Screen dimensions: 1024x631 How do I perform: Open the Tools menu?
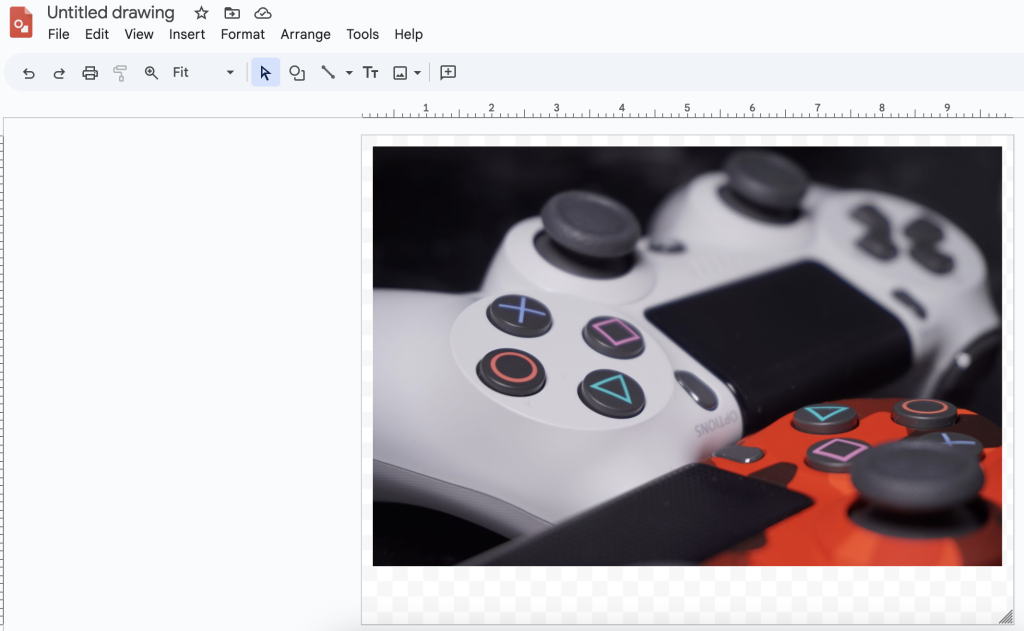pos(362,35)
